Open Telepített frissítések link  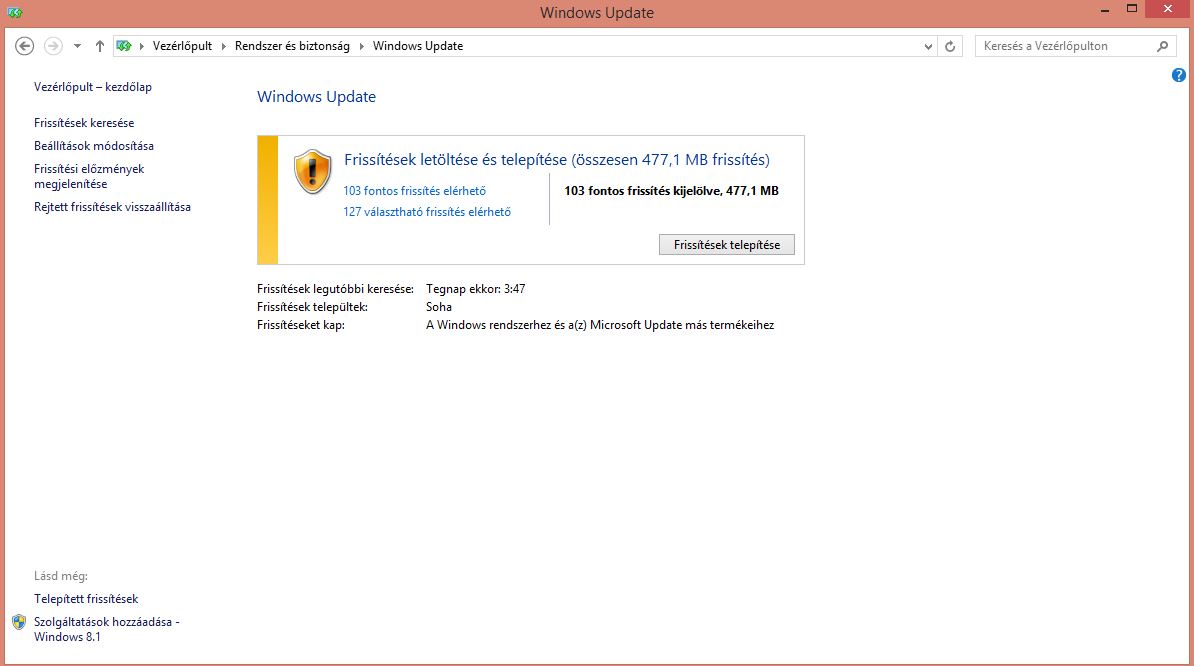86,599
